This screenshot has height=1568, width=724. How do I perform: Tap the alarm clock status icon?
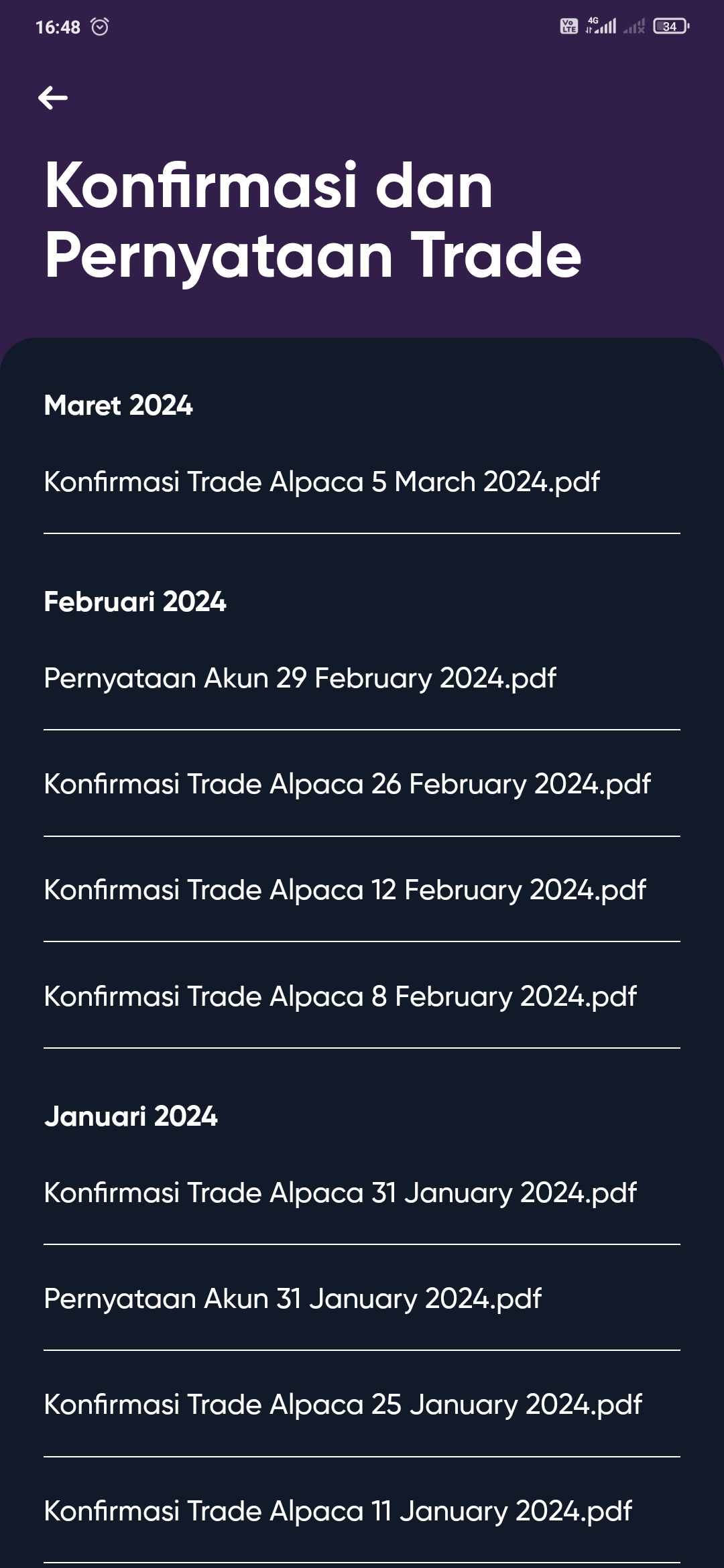pyautogui.click(x=100, y=27)
